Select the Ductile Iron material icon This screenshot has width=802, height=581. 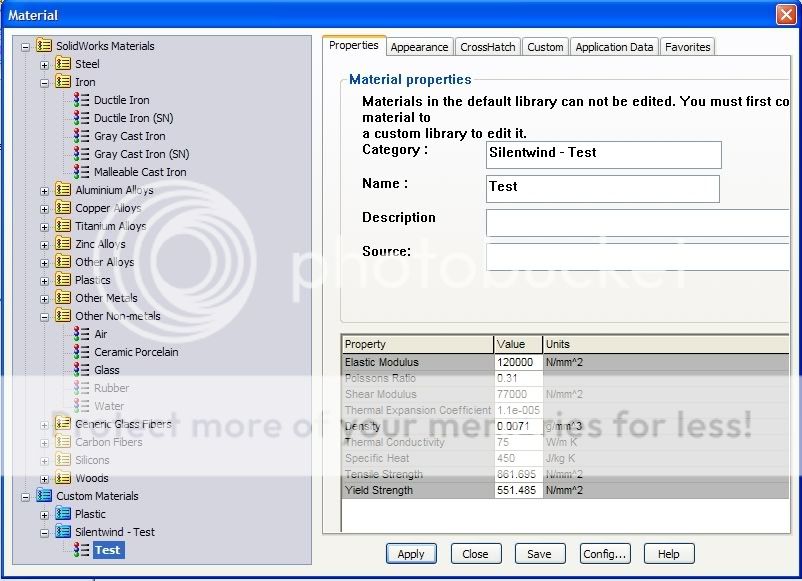81,100
